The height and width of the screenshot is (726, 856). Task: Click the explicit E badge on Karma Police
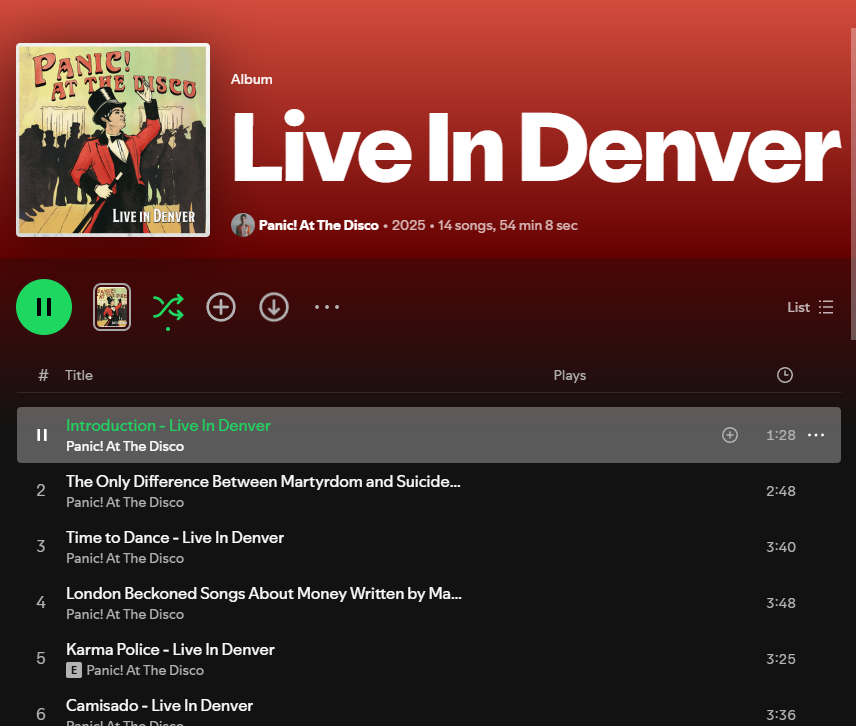coord(74,670)
